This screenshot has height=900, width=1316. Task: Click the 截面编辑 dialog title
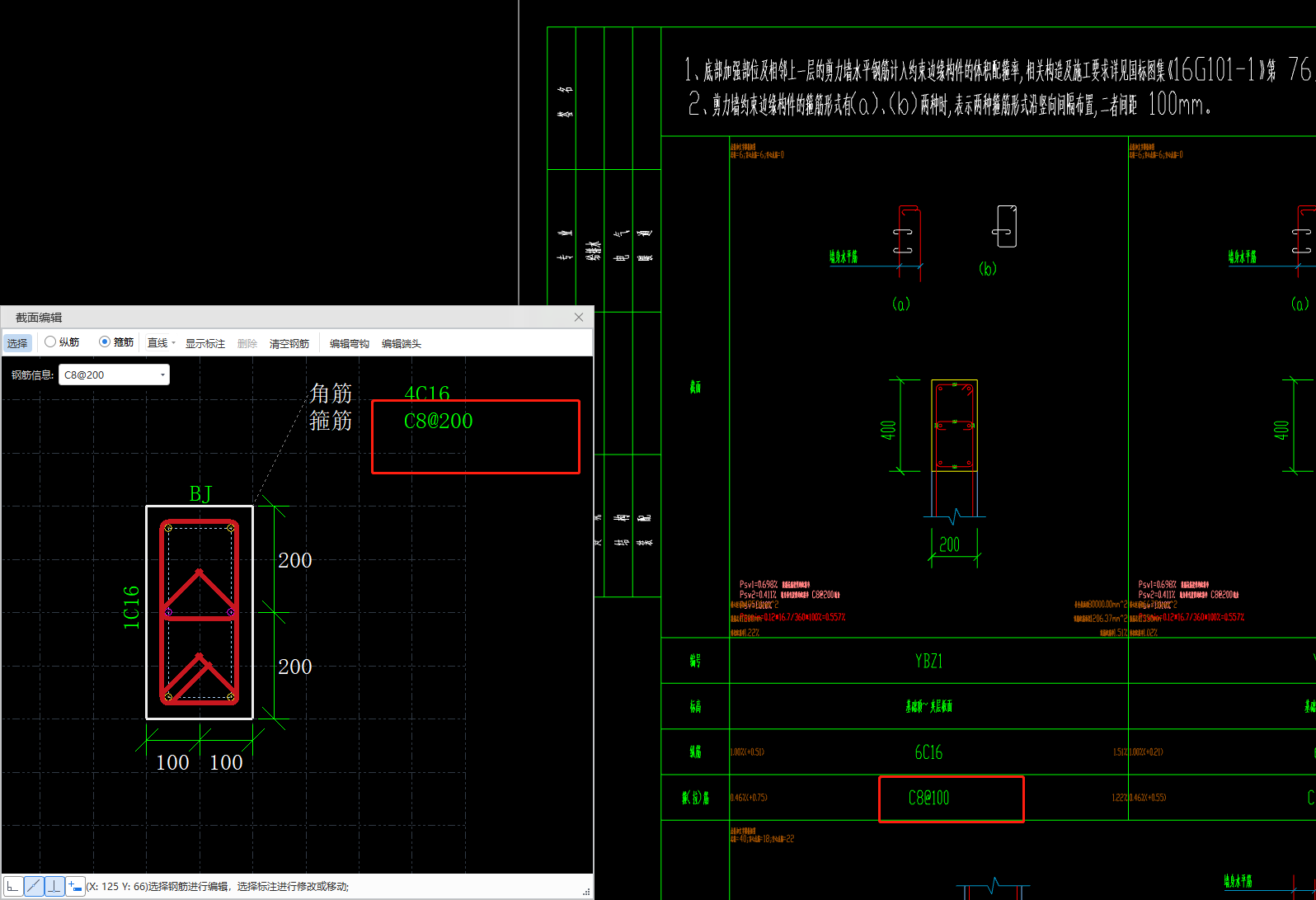click(39, 318)
